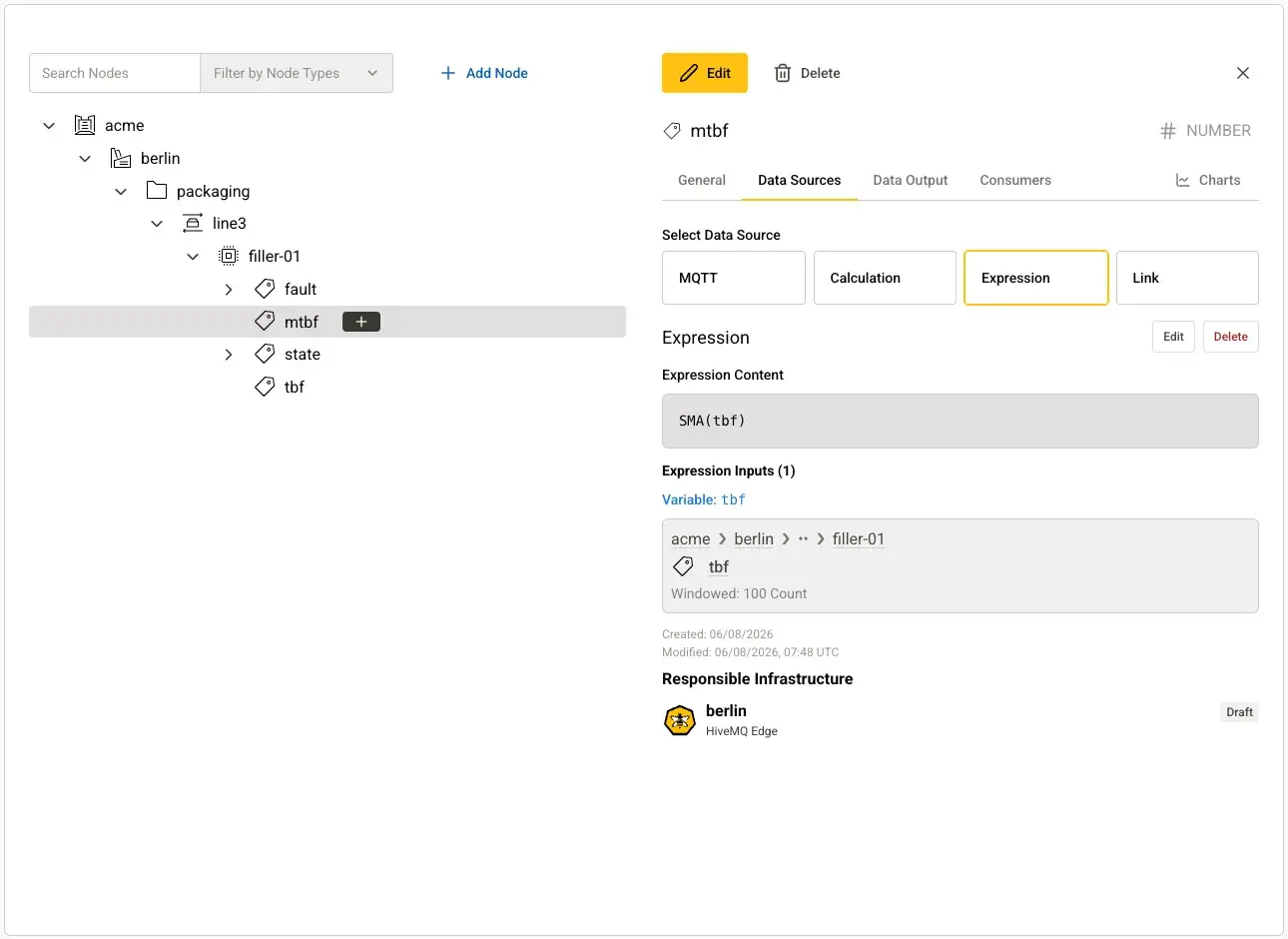Click the 'Expression Inputs (1)' heading
Screen dimensions: 1288x939
click(x=729, y=470)
